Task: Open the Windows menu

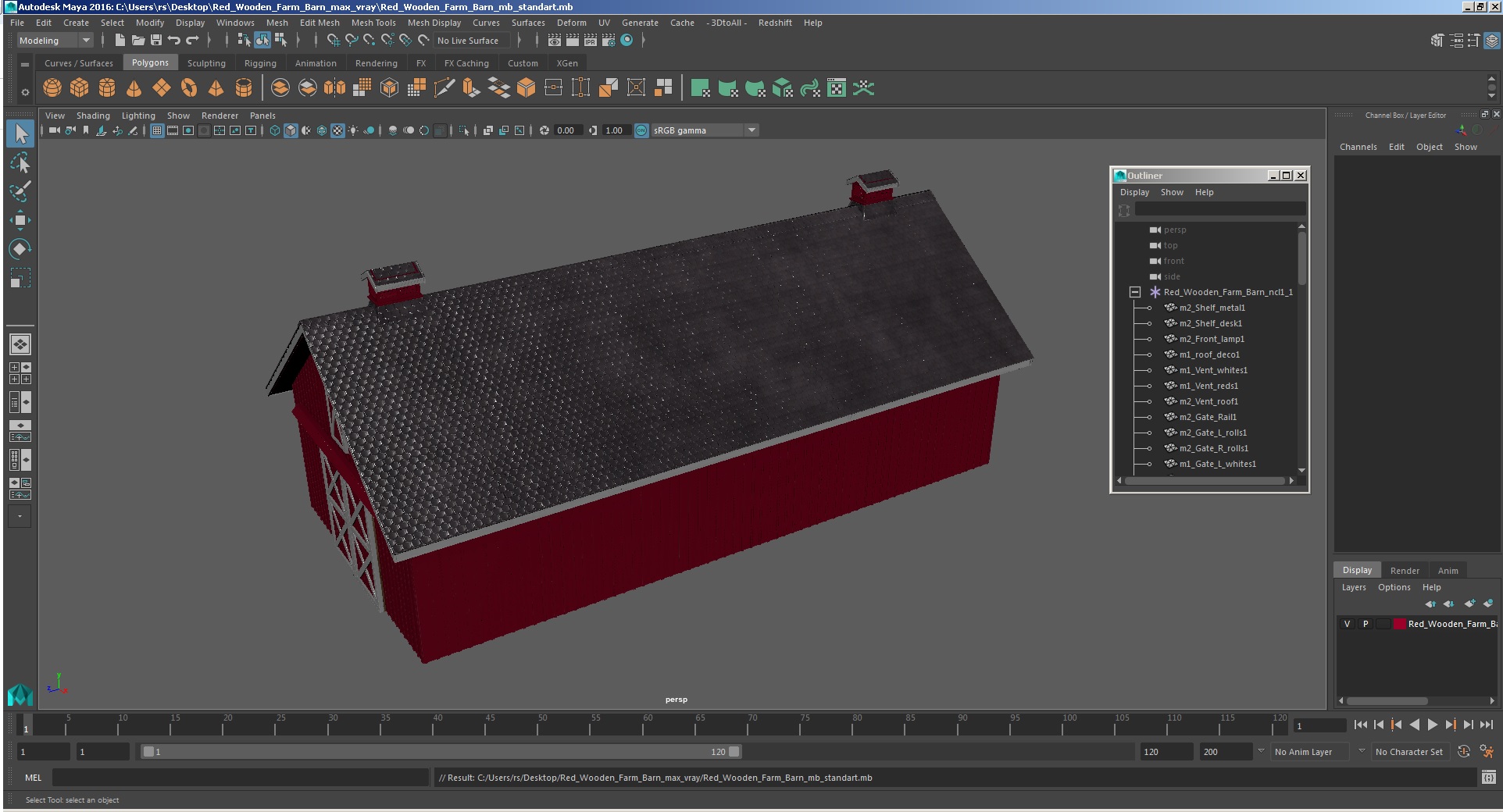Action: pos(235,23)
